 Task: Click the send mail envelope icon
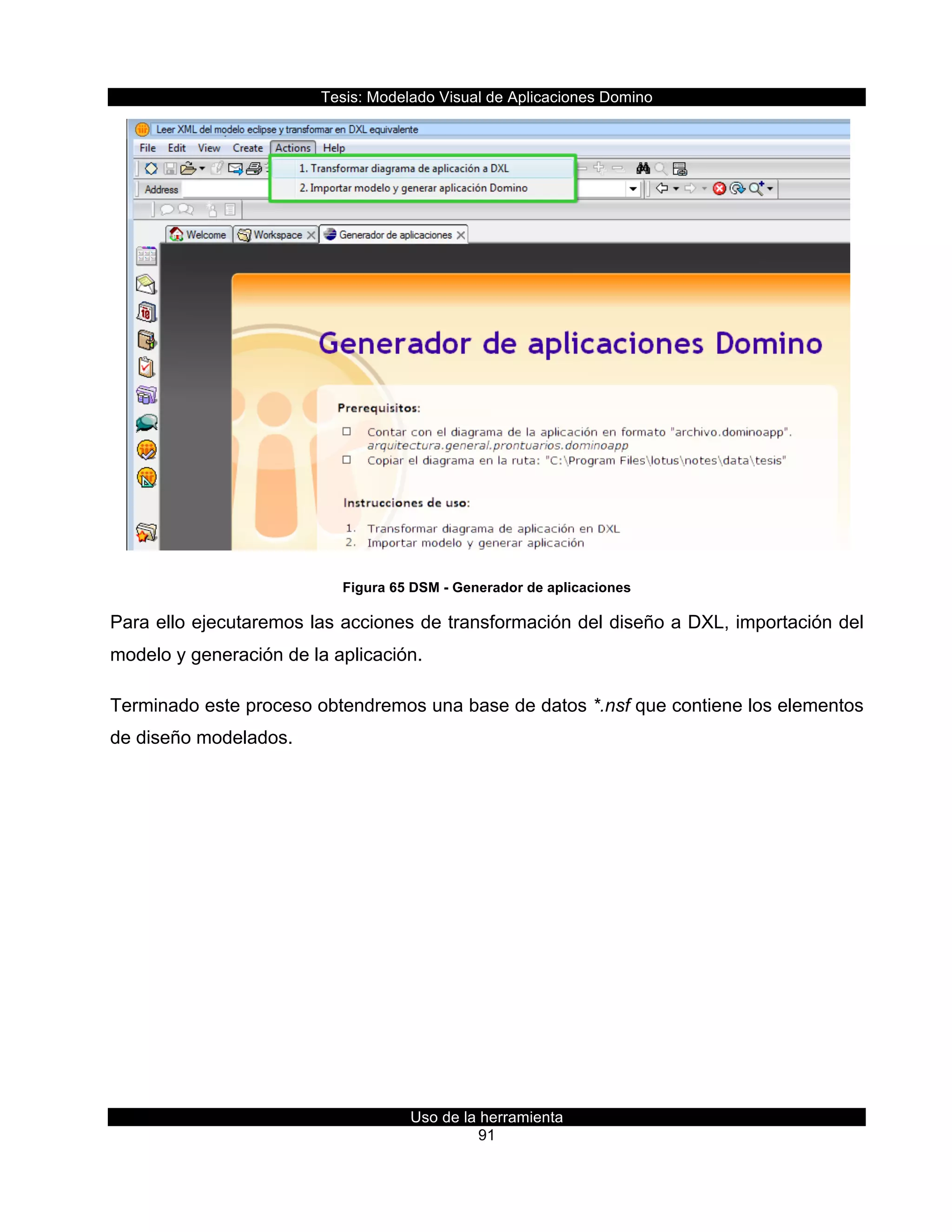pyautogui.click(x=235, y=168)
